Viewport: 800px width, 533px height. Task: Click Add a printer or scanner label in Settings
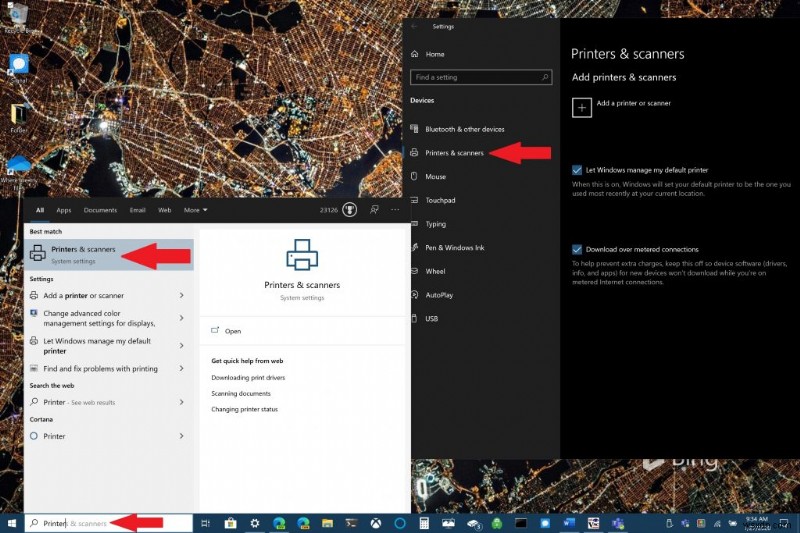pyautogui.click(x=634, y=103)
